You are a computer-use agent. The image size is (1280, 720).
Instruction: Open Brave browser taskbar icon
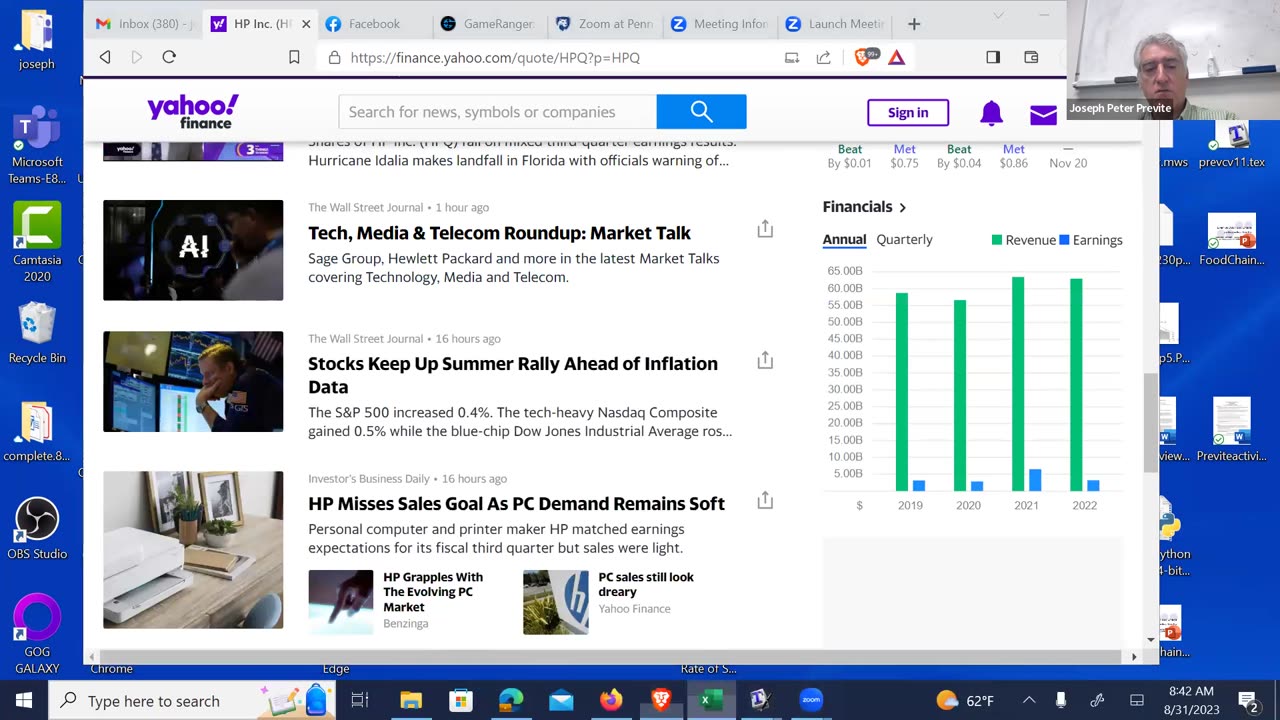[x=661, y=700]
